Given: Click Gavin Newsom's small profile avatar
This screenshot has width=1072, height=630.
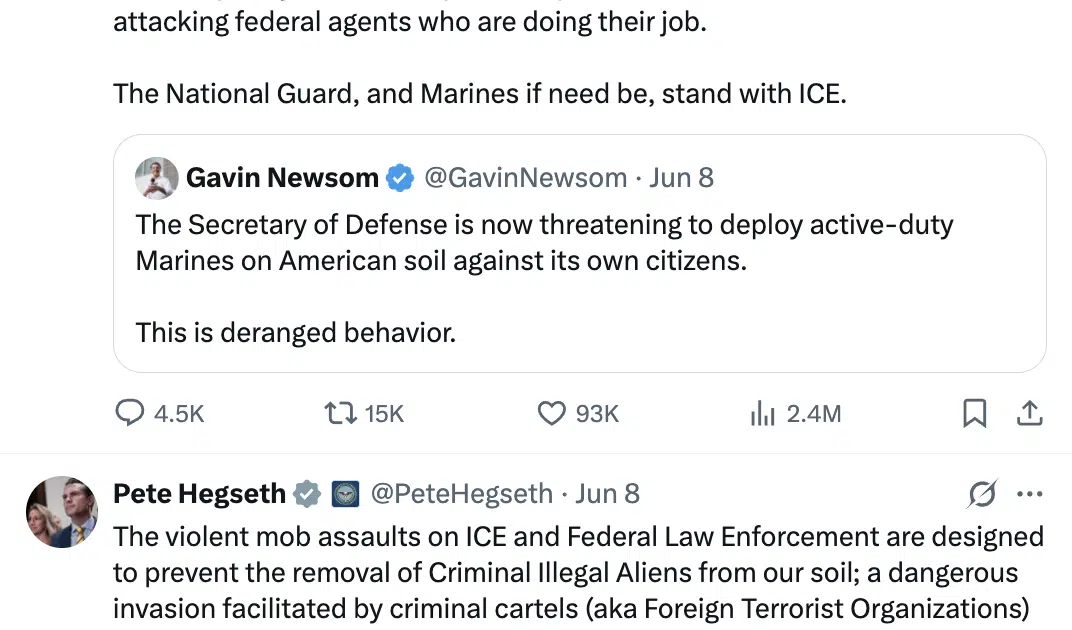Looking at the screenshot, I should [157, 178].
